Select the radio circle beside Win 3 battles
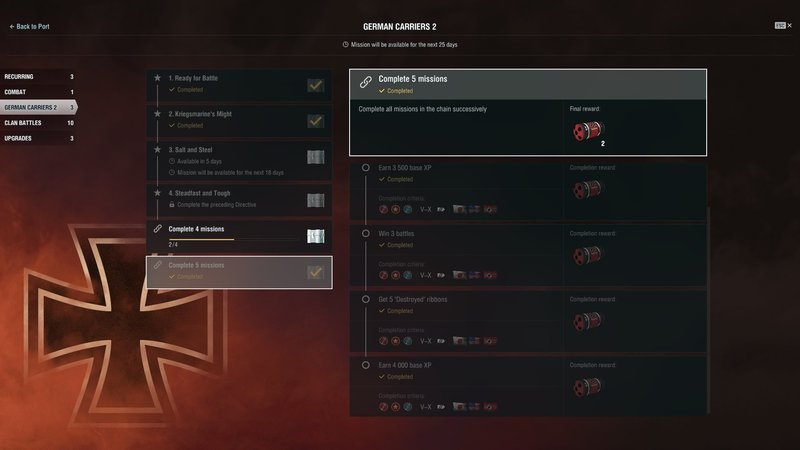Image resolution: width=800 pixels, height=450 pixels. (x=366, y=234)
